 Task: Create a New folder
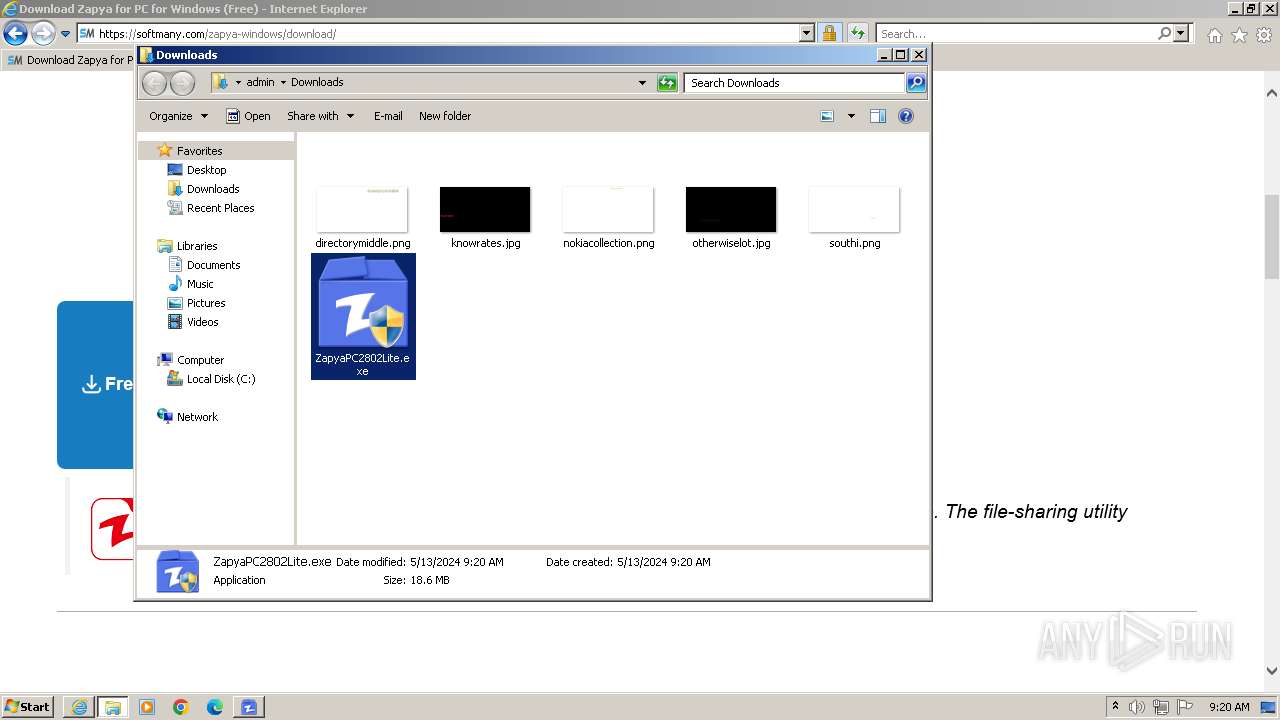pos(445,116)
